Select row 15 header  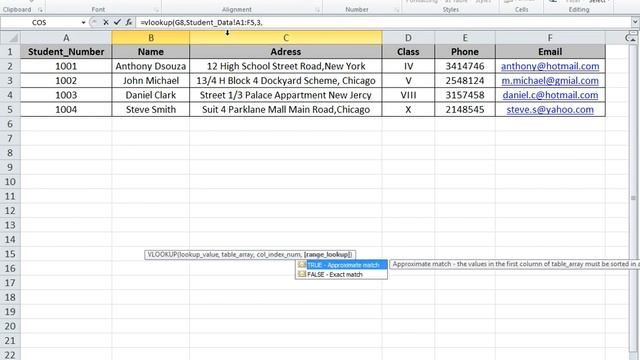point(10,254)
